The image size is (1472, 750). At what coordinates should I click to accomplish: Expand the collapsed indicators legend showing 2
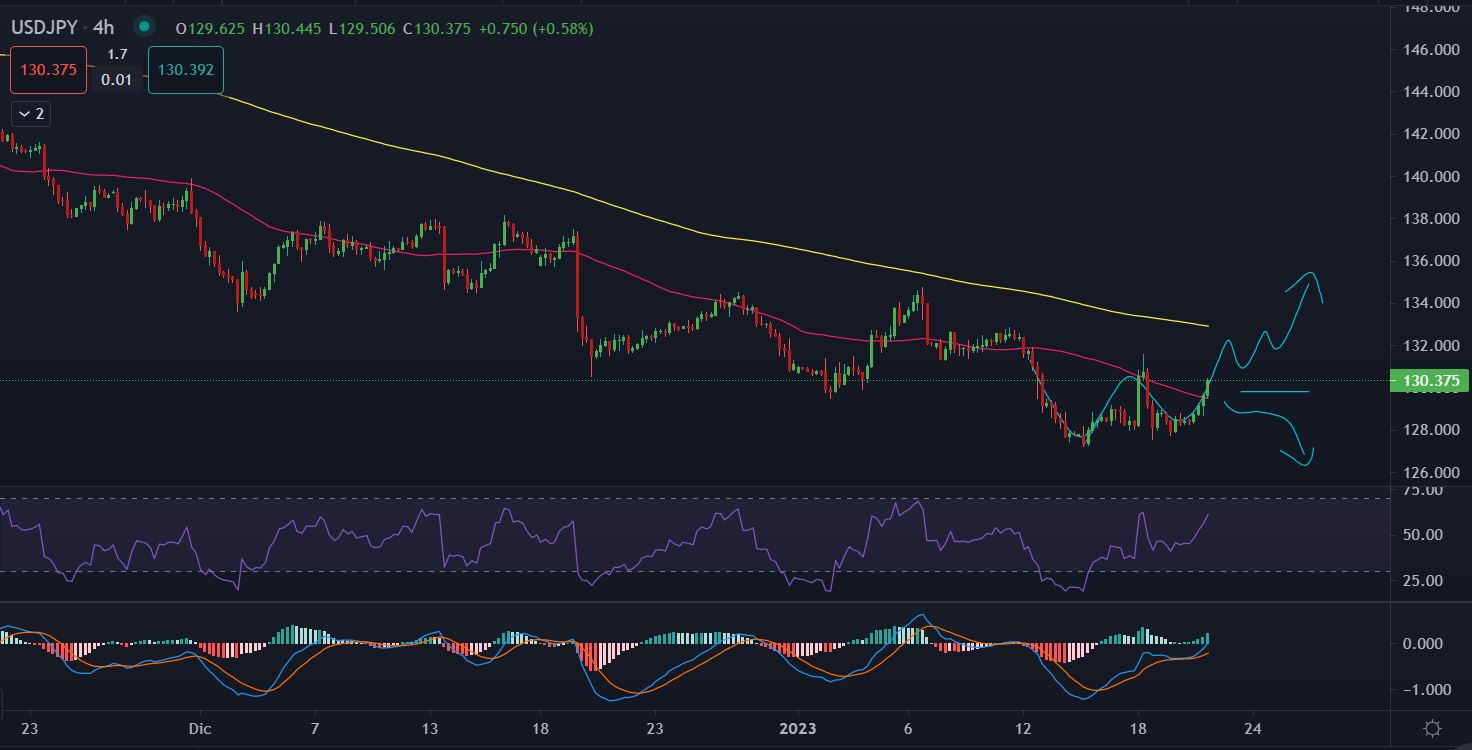click(x=30, y=114)
